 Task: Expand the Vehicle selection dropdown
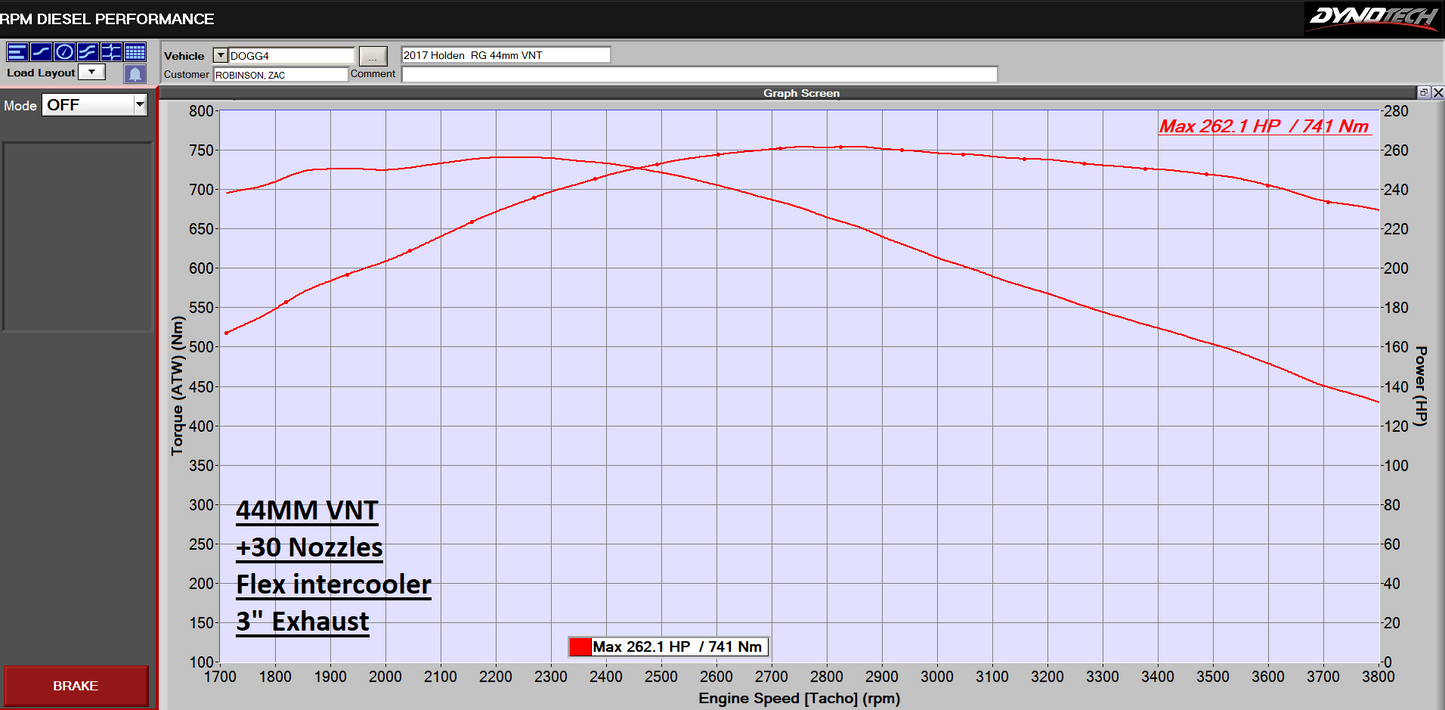point(221,55)
